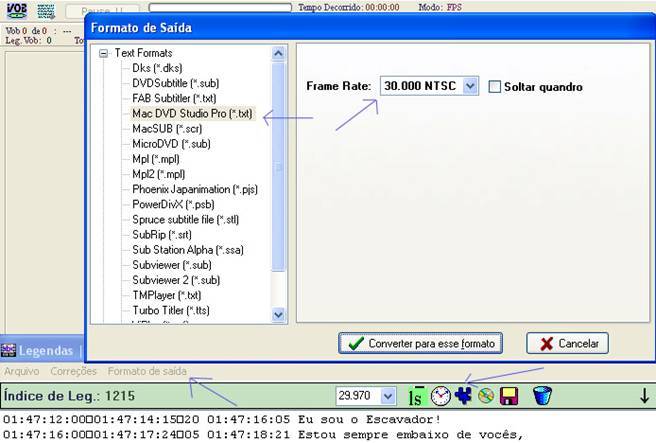Image resolution: width=656 pixels, height=443 pixels.
Task: Click the Frame Rate: label
Action: tap(338, 86)
